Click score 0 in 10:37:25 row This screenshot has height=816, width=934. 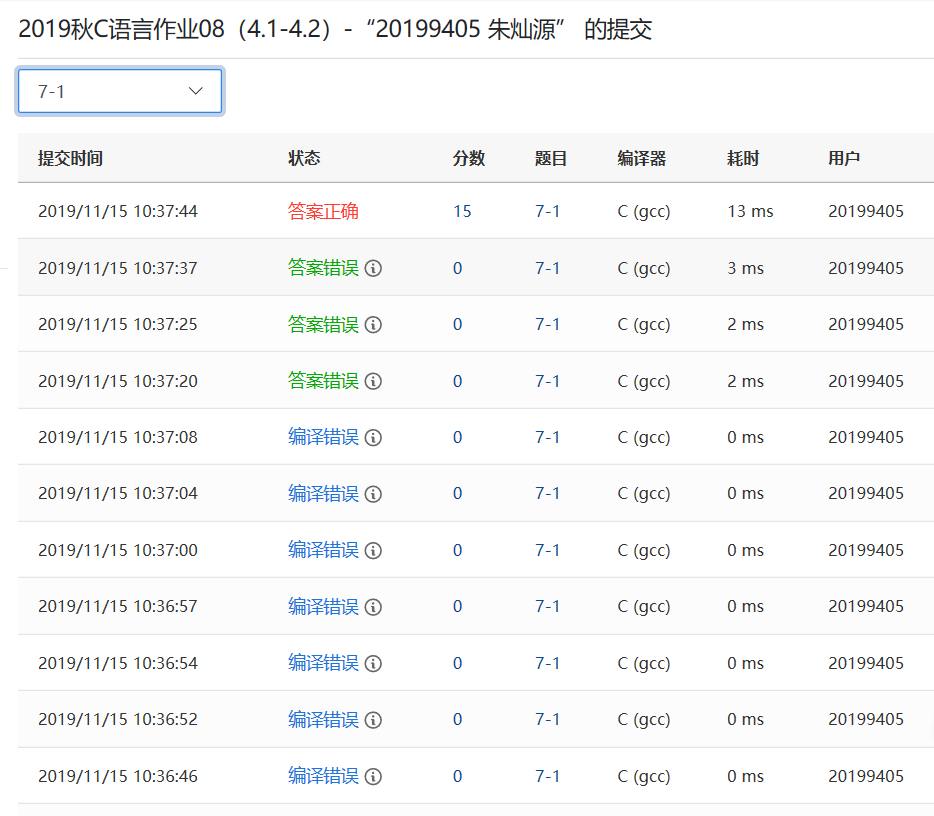coord(458,324)
